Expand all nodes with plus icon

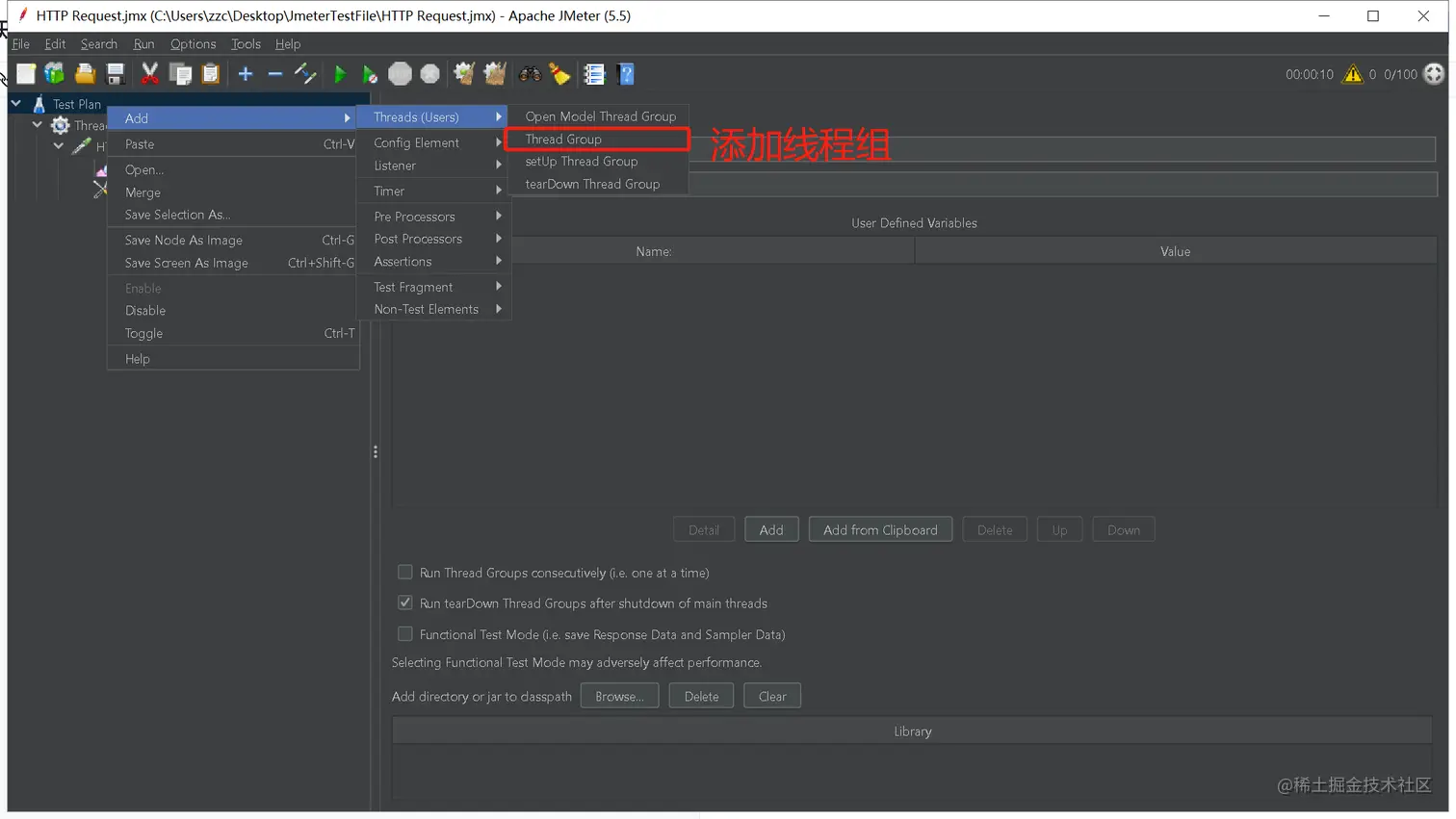pyautogui.click(x=246, y=74)
